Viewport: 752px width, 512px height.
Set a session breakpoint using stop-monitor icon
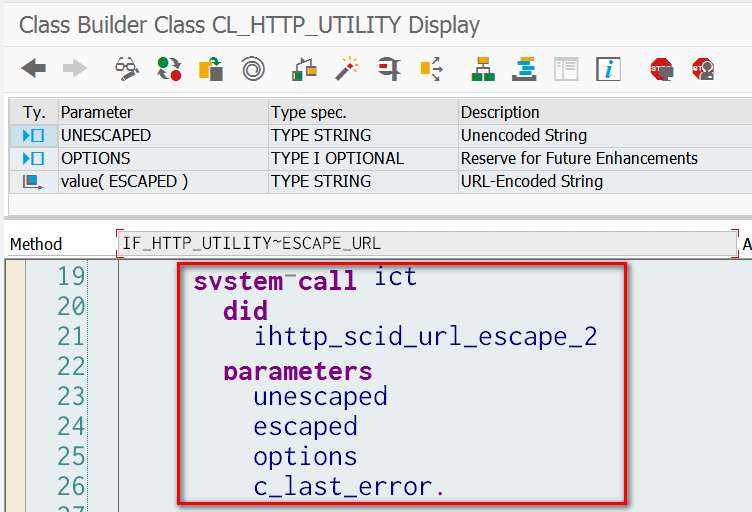point(662,69)
